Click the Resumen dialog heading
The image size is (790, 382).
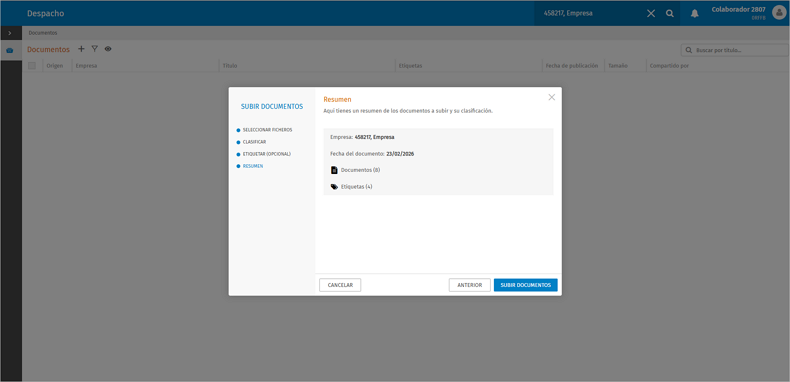338,99
